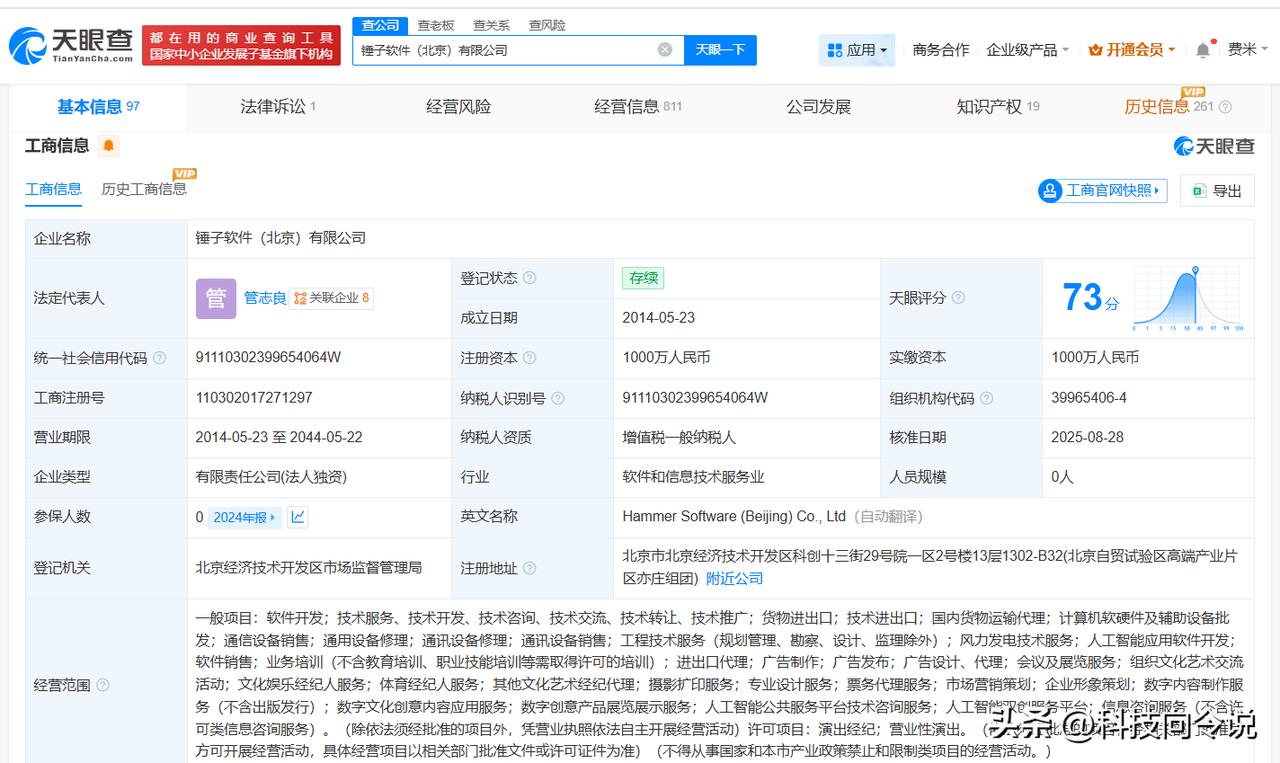The image size is (1280, 763).
Task: Switch to 知识产权 tab
Action: coord(998,107)
